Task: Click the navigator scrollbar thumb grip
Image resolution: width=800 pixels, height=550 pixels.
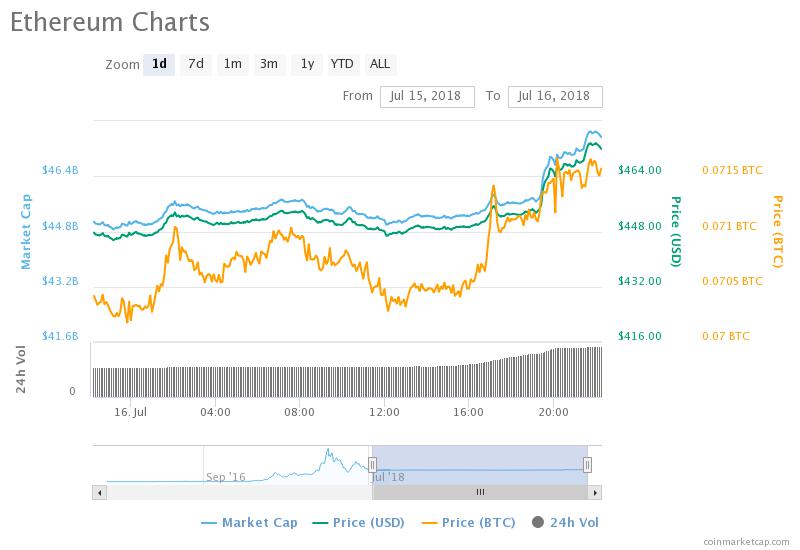Action: click(480, 492)
